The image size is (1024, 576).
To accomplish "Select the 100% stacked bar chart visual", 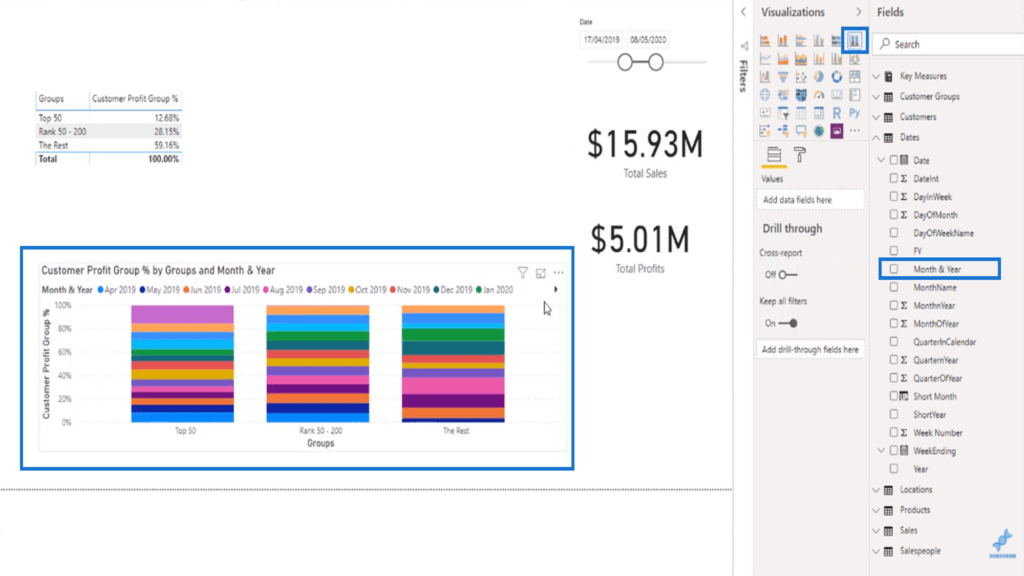I will (x=837, y=41).
